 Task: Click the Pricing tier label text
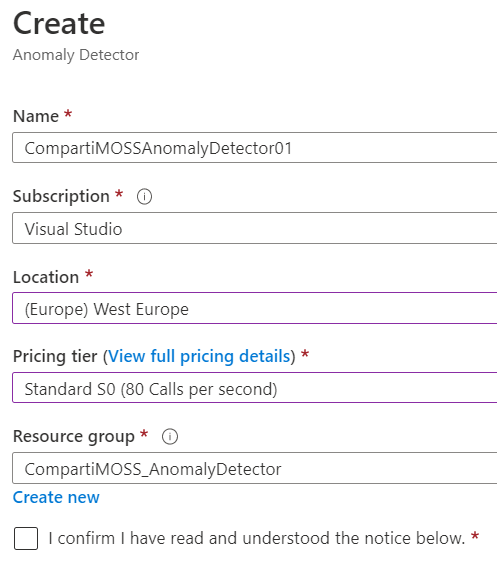tap(55, 356)
